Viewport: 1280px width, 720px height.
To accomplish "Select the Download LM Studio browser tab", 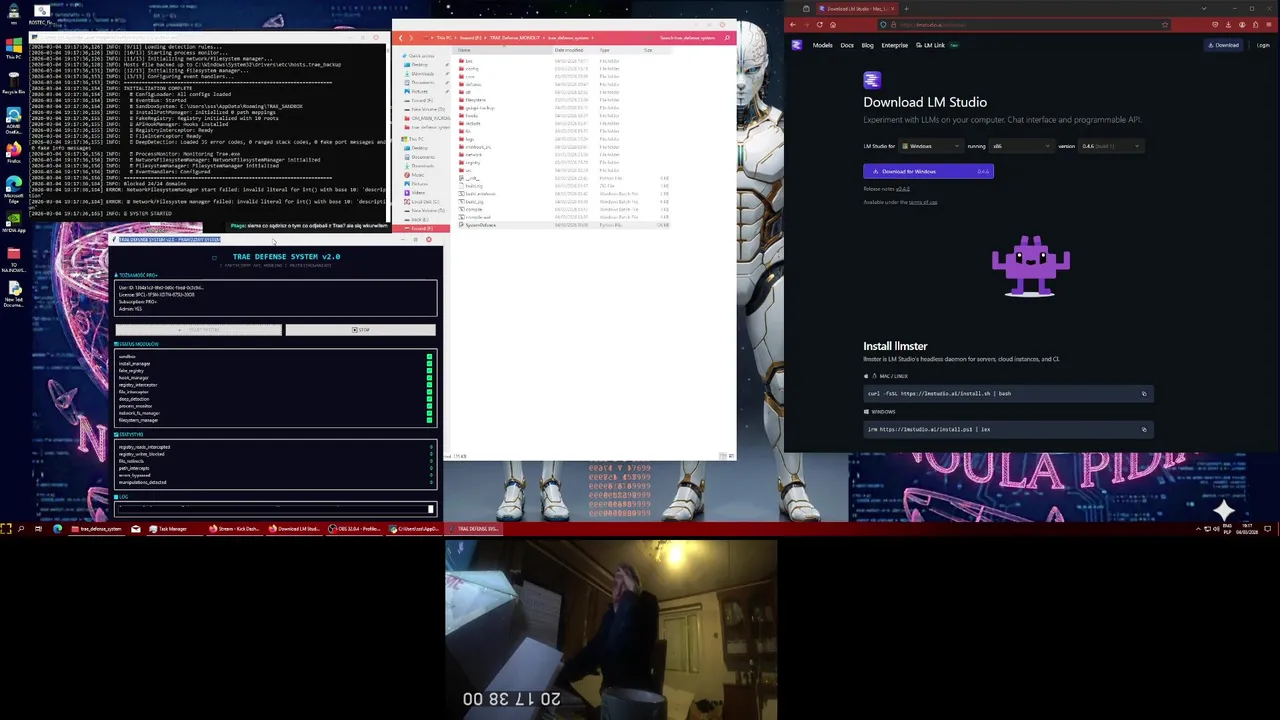I will (x=856, y=9).
